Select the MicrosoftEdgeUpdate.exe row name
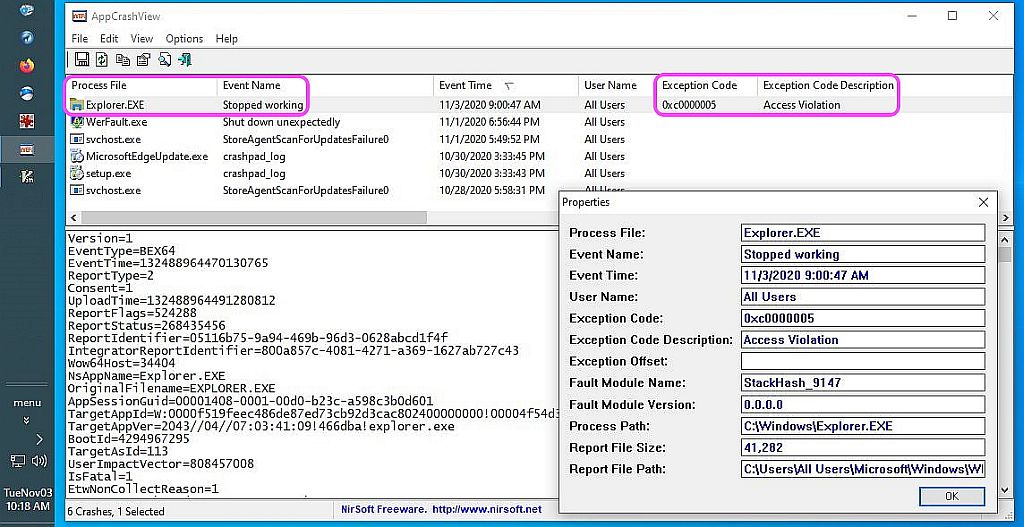The image size is (1024, 527). [x=147, y=156]
